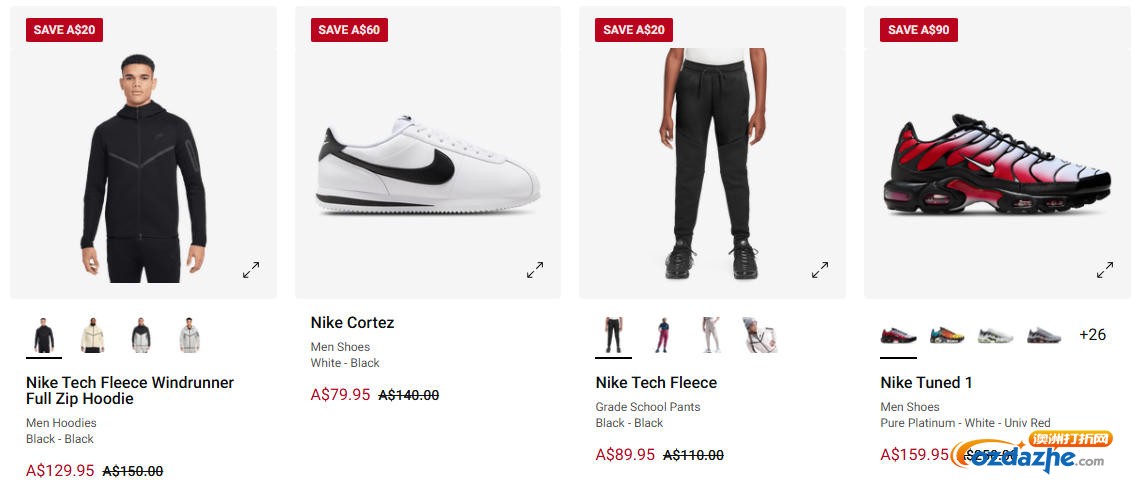Show 26 more Tuned 1 colours
The width and height of the screenshot is (1135, 486).
[x=1092, y=335]
